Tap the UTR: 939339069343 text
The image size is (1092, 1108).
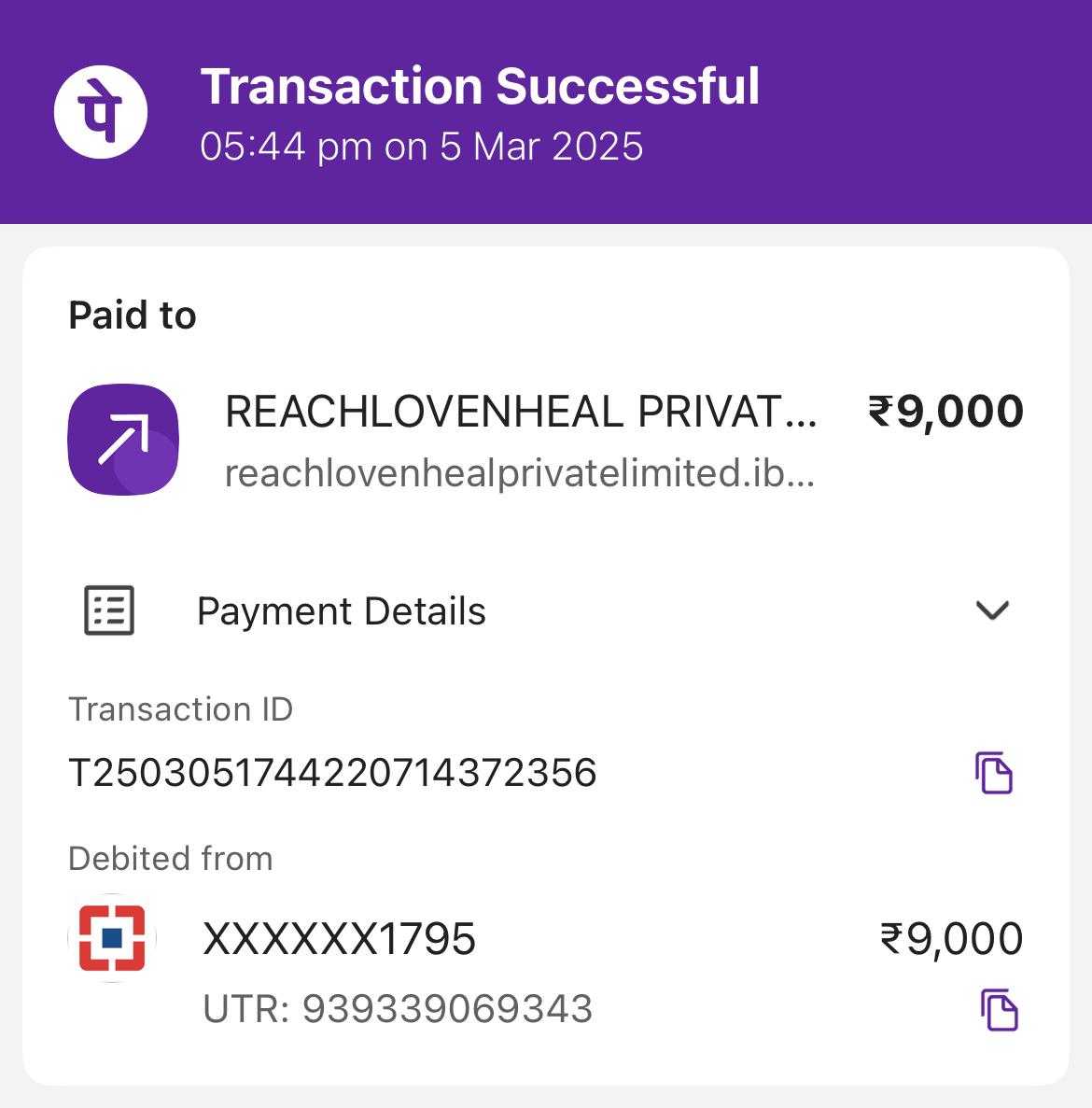(x=398, y=1008)
